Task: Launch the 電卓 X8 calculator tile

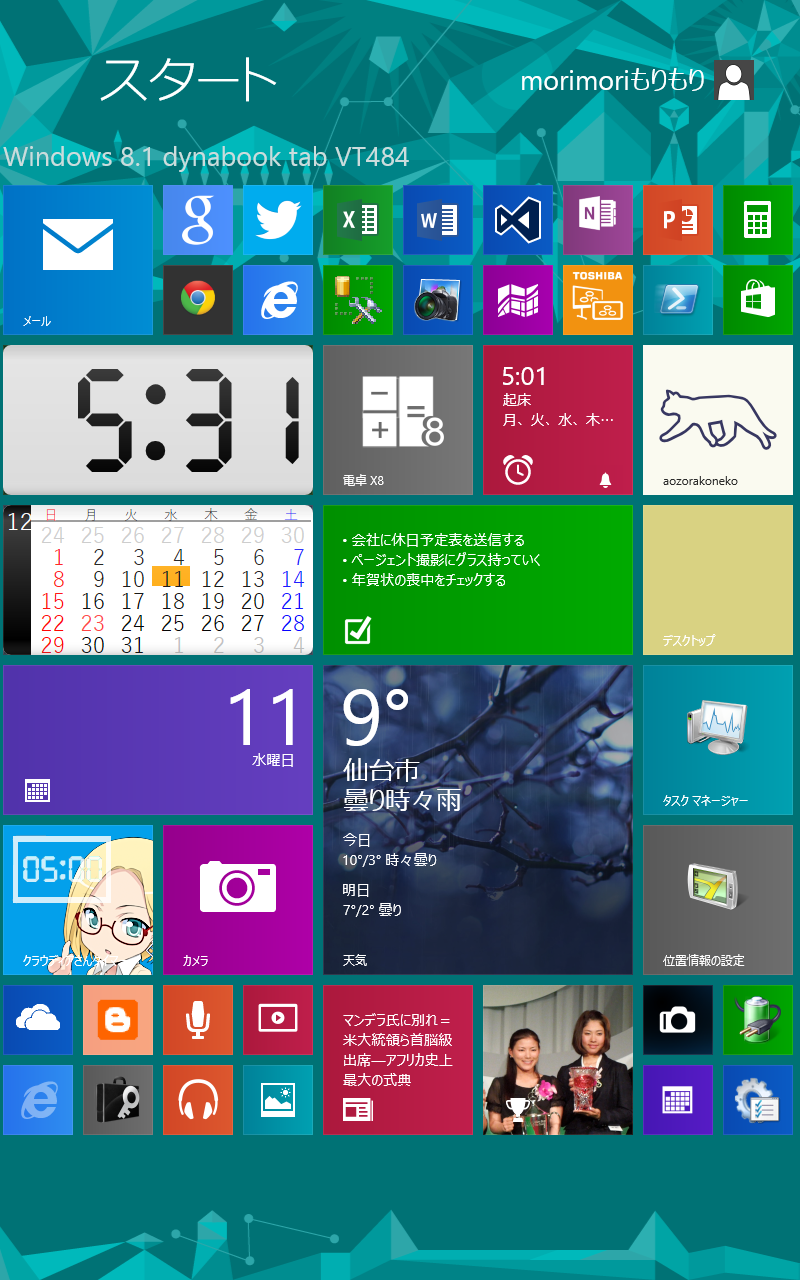Action: coord(398,420)
